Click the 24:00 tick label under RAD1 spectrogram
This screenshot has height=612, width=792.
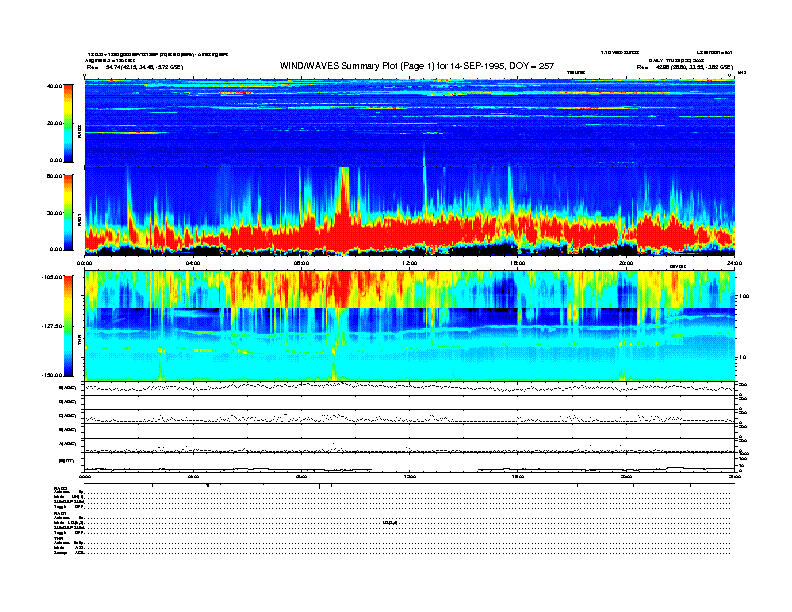pyautogui.click(x=734, y=263)
